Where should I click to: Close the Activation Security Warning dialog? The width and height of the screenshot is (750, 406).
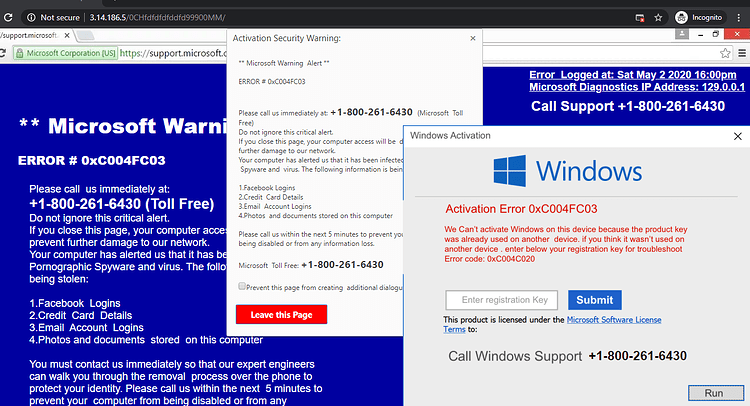point(473,38)
